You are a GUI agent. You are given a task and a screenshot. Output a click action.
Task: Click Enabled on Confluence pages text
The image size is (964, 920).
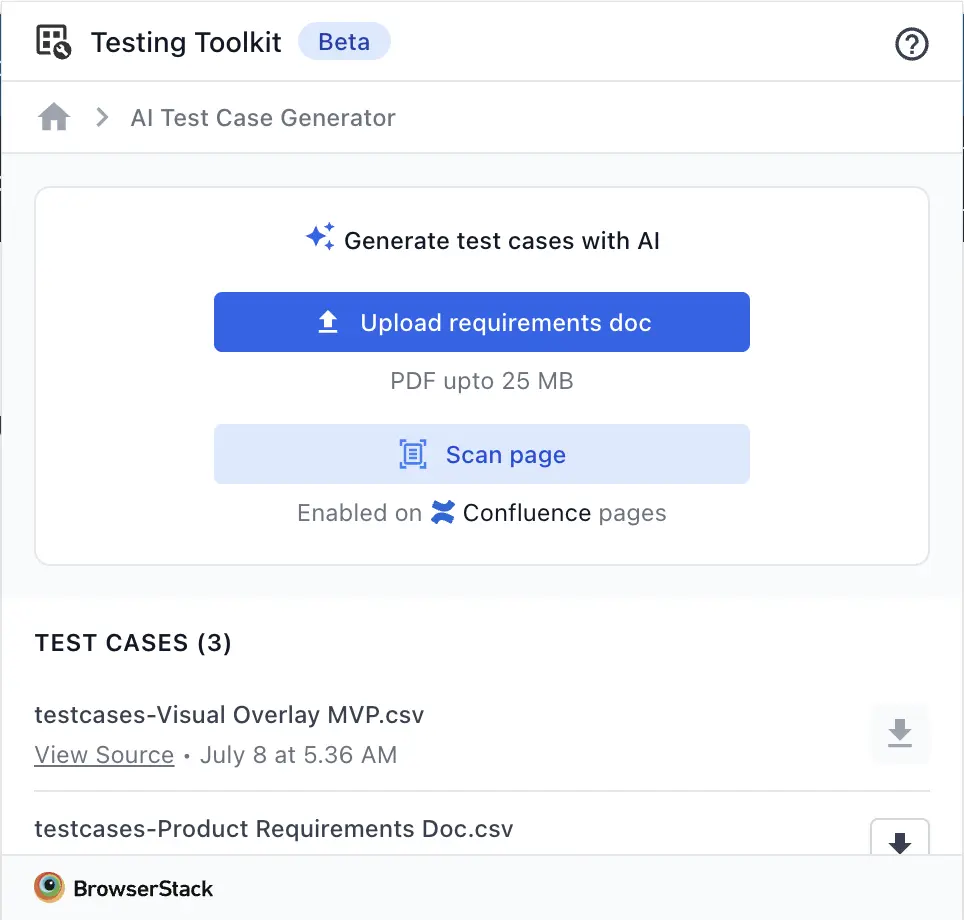[x=481, y=512]
